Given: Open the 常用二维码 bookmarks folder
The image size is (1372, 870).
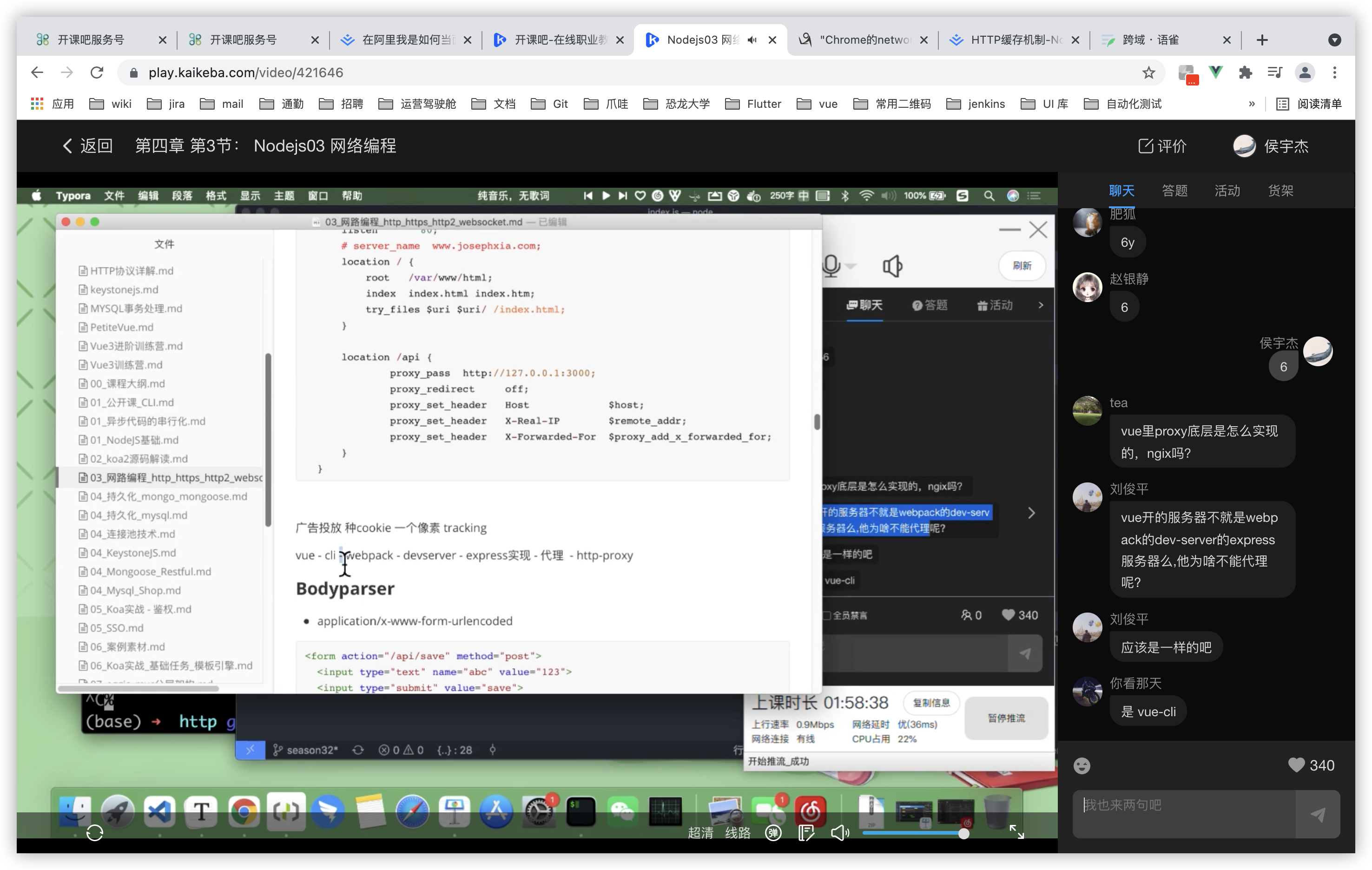Looking at the screenshot, I should pos(892,104).
